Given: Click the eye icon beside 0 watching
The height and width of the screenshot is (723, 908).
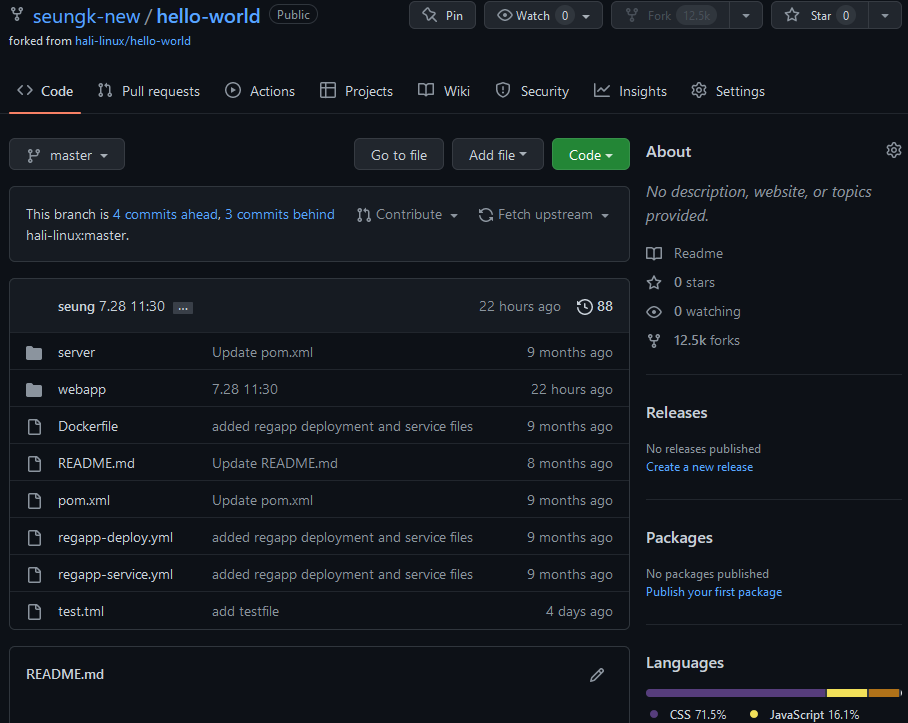Looking at the screenshot, I should click(x=654, y=312).
